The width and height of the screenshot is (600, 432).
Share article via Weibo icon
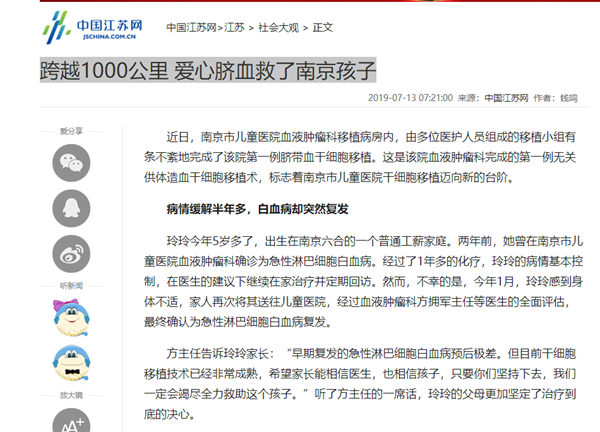point(71,254)
